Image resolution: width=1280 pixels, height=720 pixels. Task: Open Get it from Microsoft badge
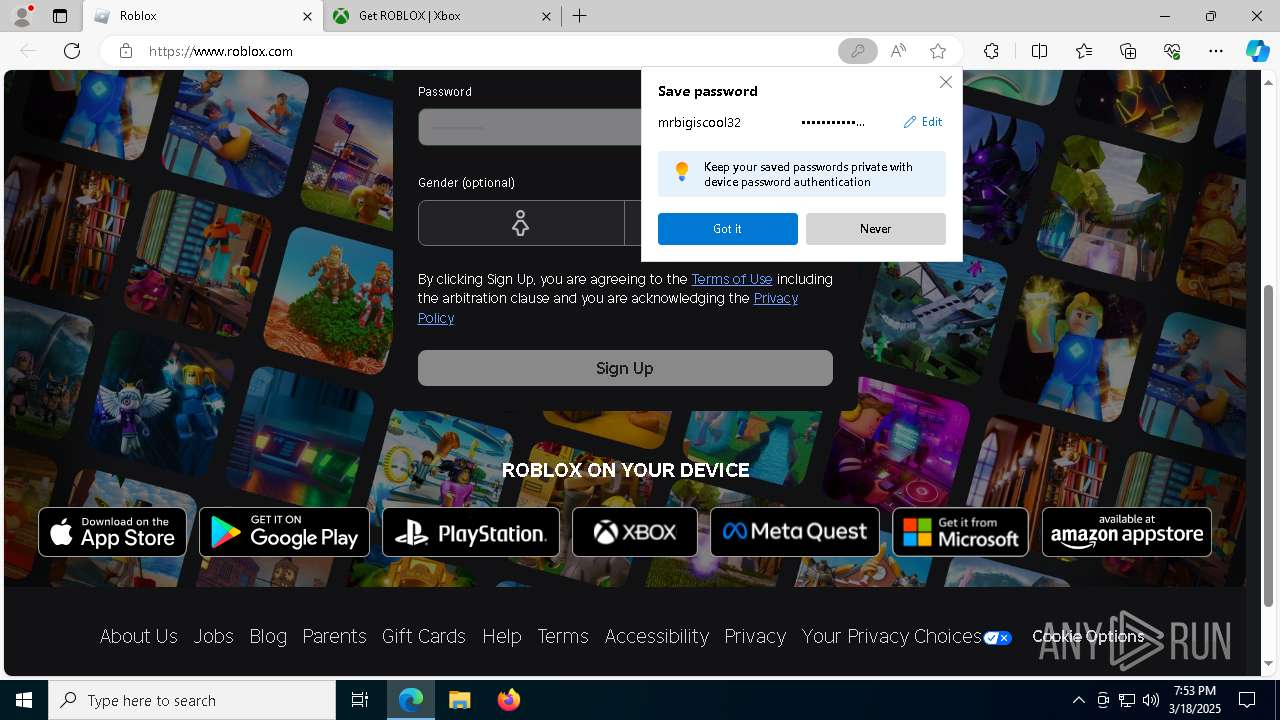click(x=960, y=532)
